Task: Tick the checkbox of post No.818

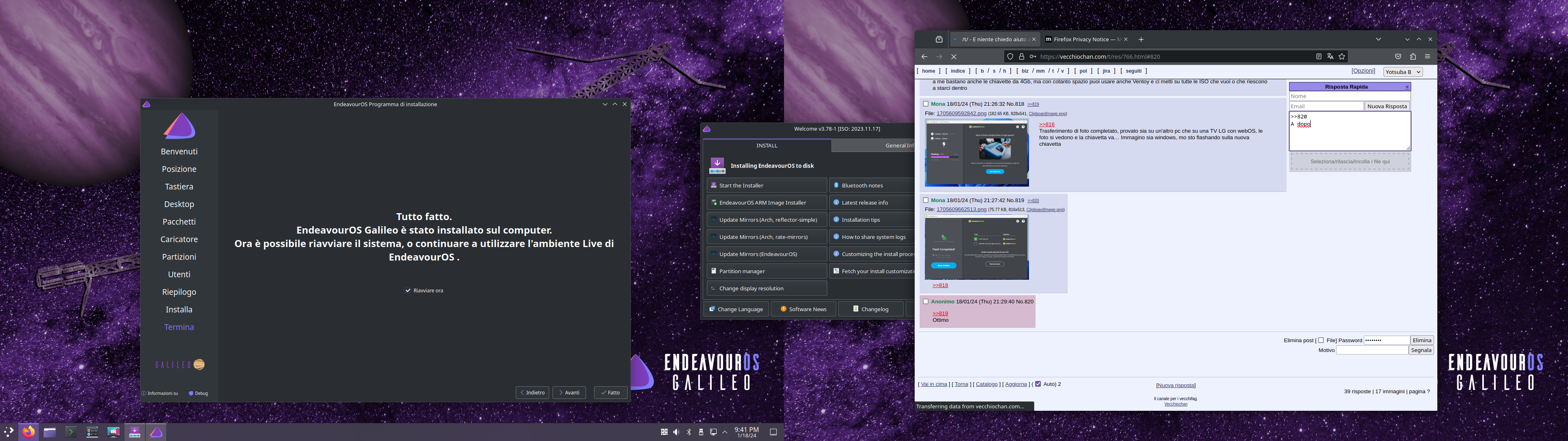Action: [x=926, y=104]
